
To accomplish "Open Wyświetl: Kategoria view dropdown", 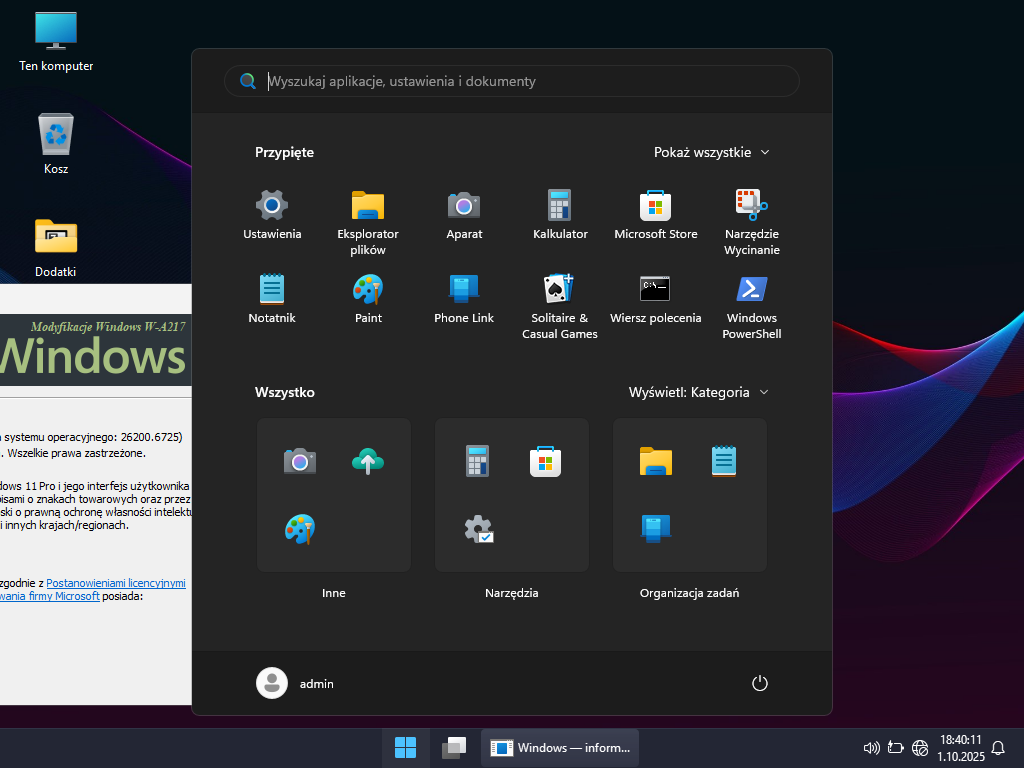I will [x=698, y=392].
